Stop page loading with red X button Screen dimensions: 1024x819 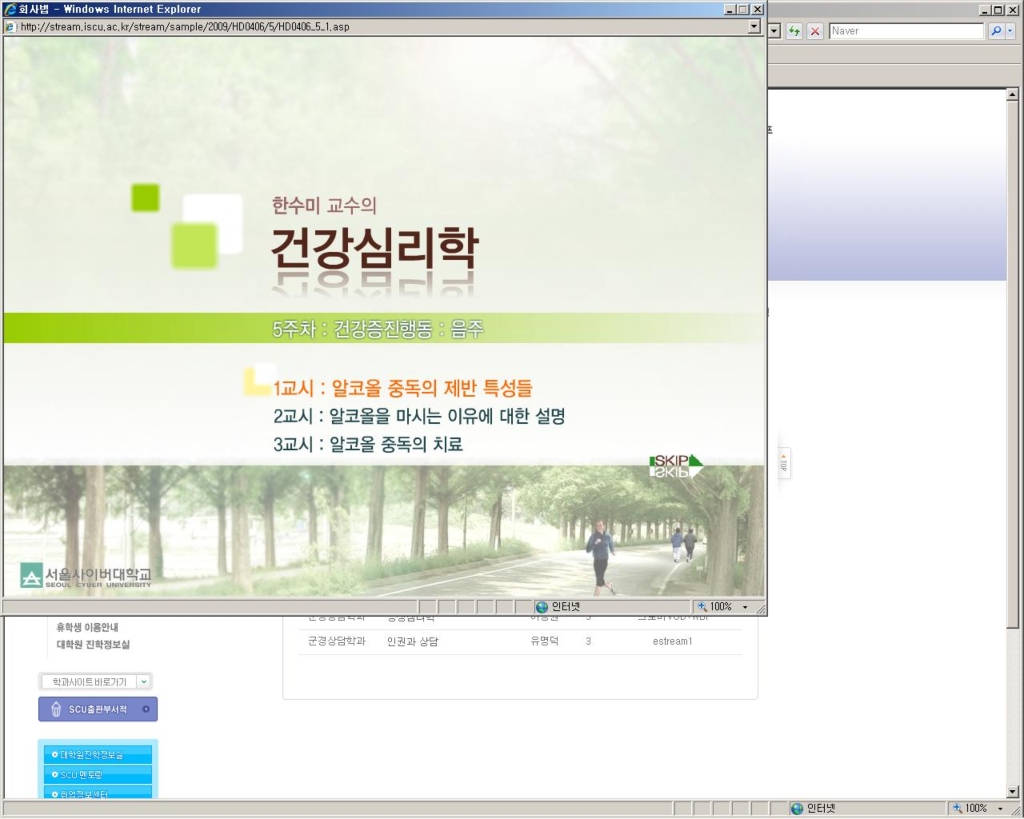click(815, 31)
